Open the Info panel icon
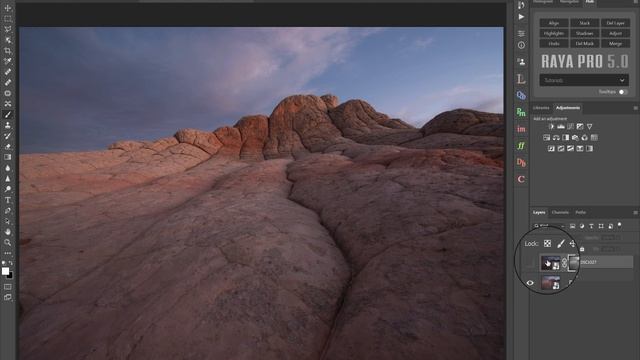 click(x=521, y=45)
